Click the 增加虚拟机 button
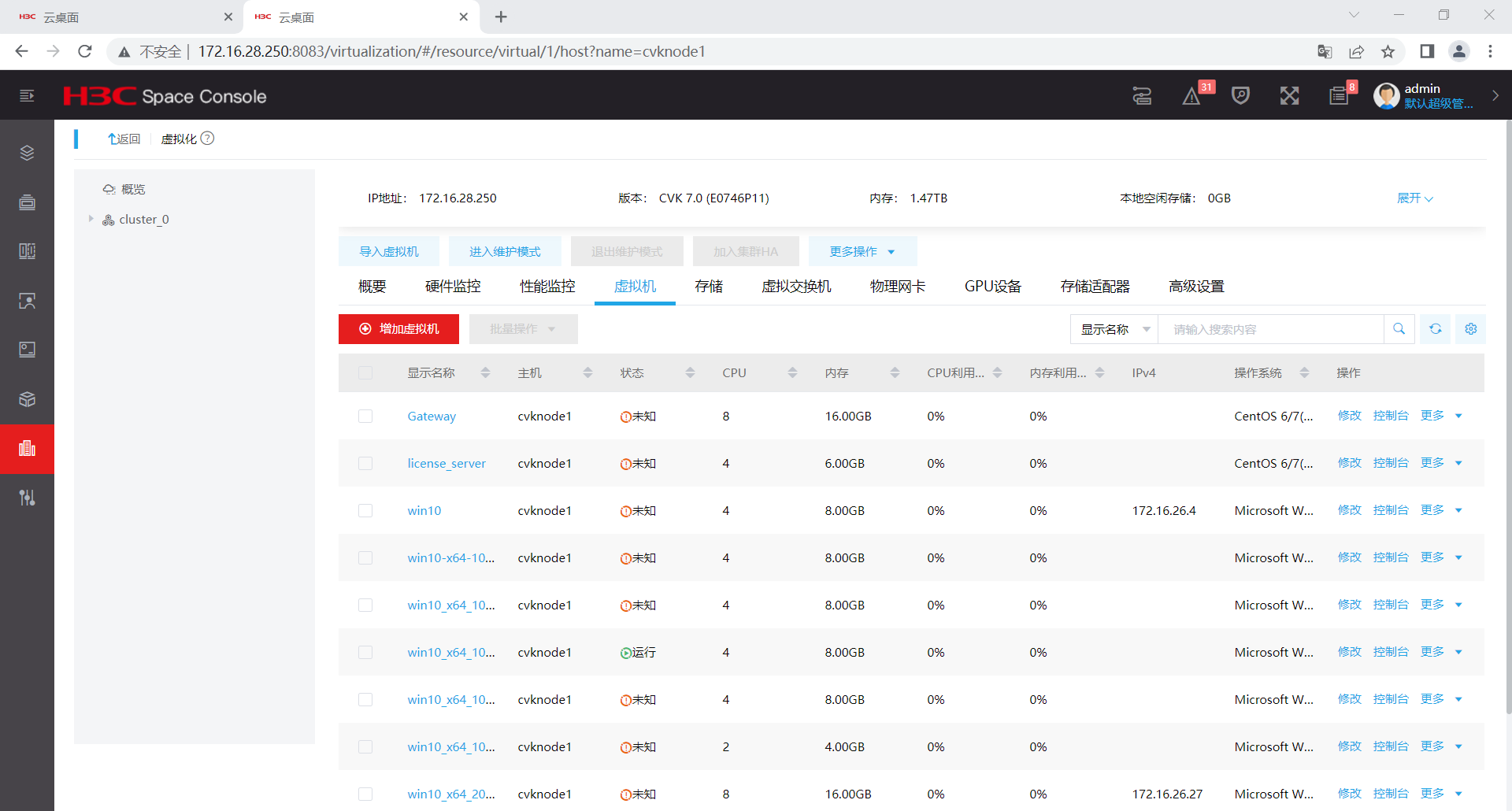This screenshot has width=1512, height=811. pos(398,329)
